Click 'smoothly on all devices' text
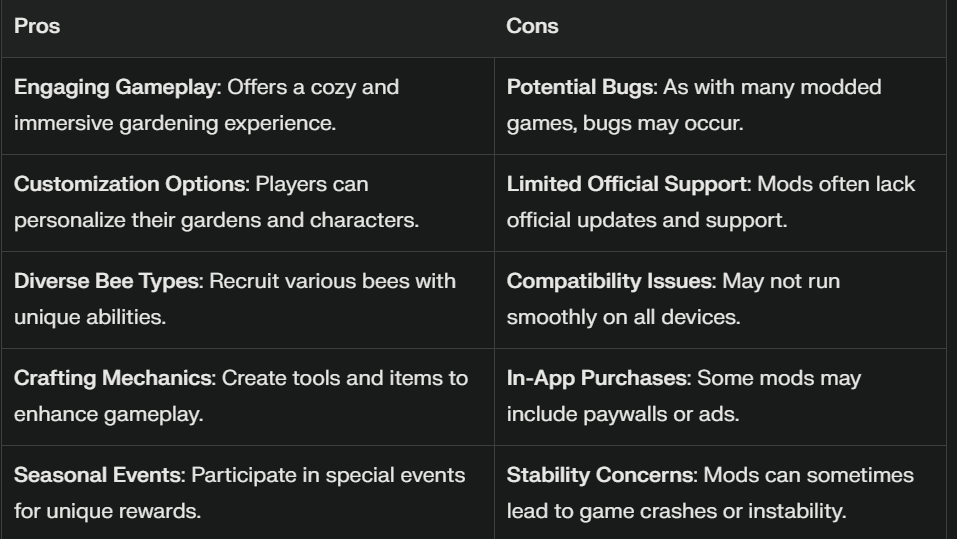Screen dimensions: 957x539 [x=623, y=317]
